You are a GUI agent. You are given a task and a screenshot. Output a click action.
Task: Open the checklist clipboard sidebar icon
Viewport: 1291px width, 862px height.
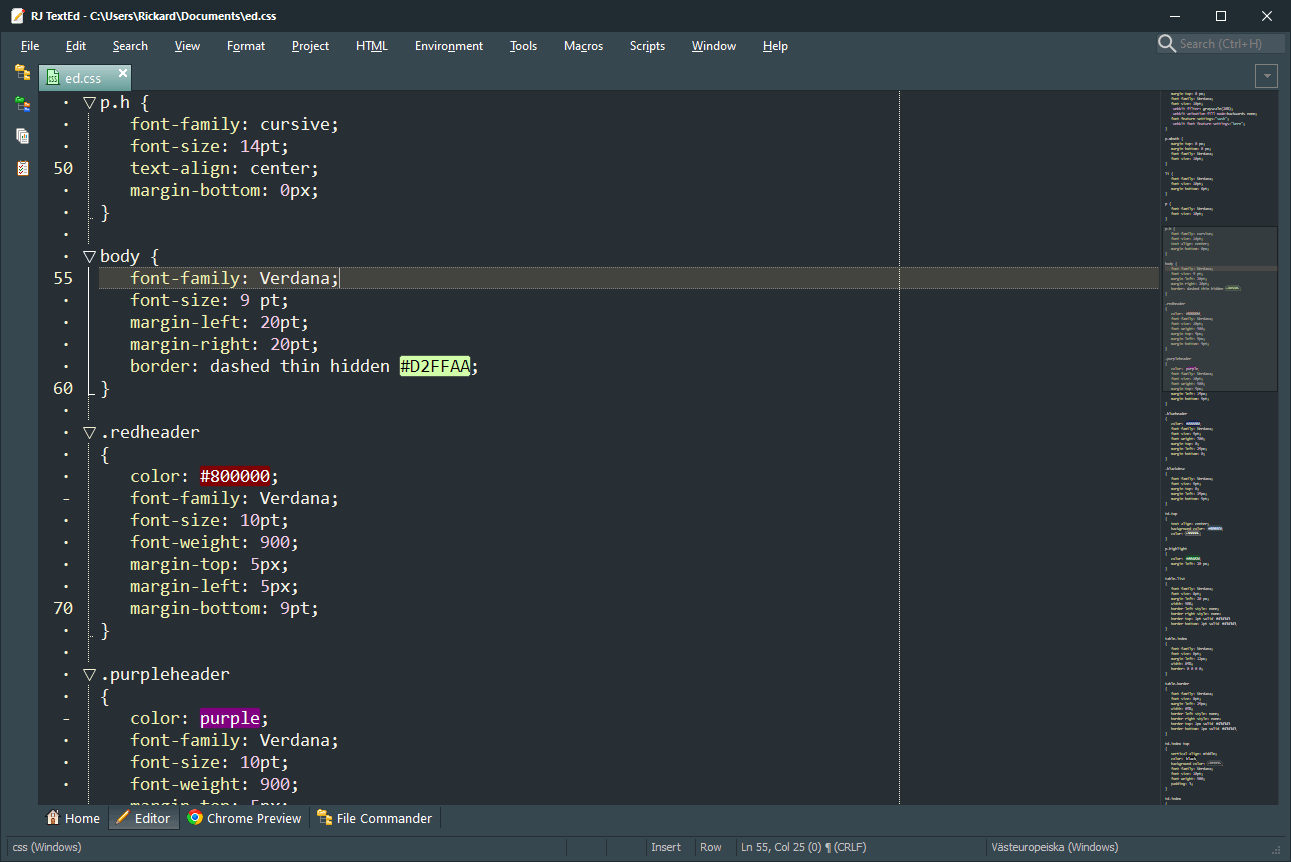(22, 168)
